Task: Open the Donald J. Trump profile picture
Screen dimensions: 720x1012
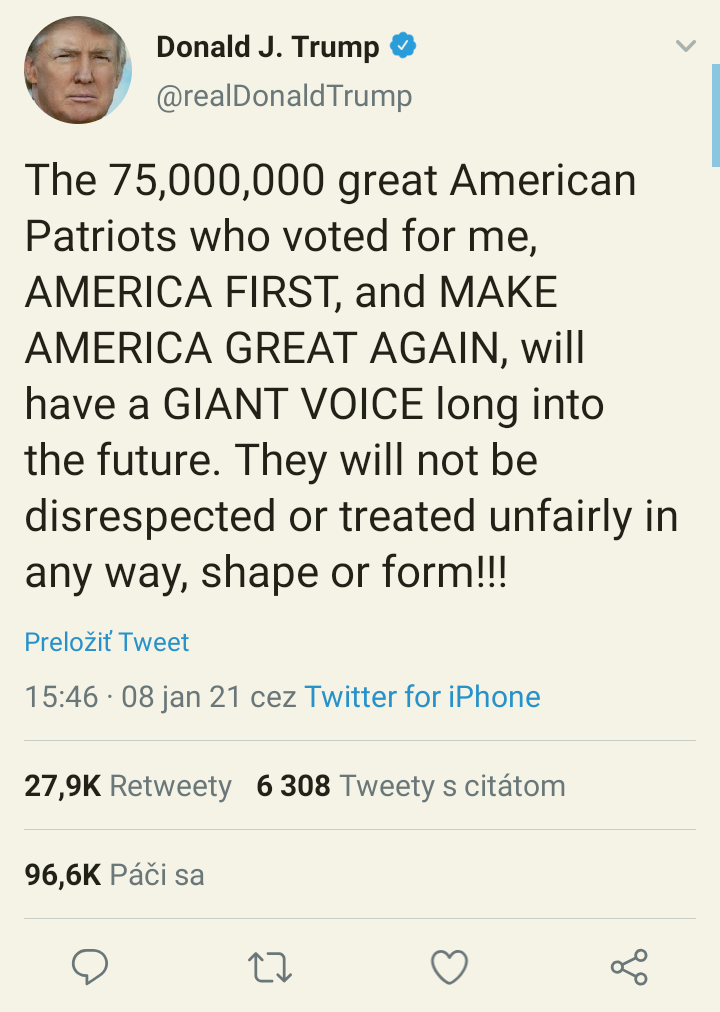Action: click(x=78, y=71)
